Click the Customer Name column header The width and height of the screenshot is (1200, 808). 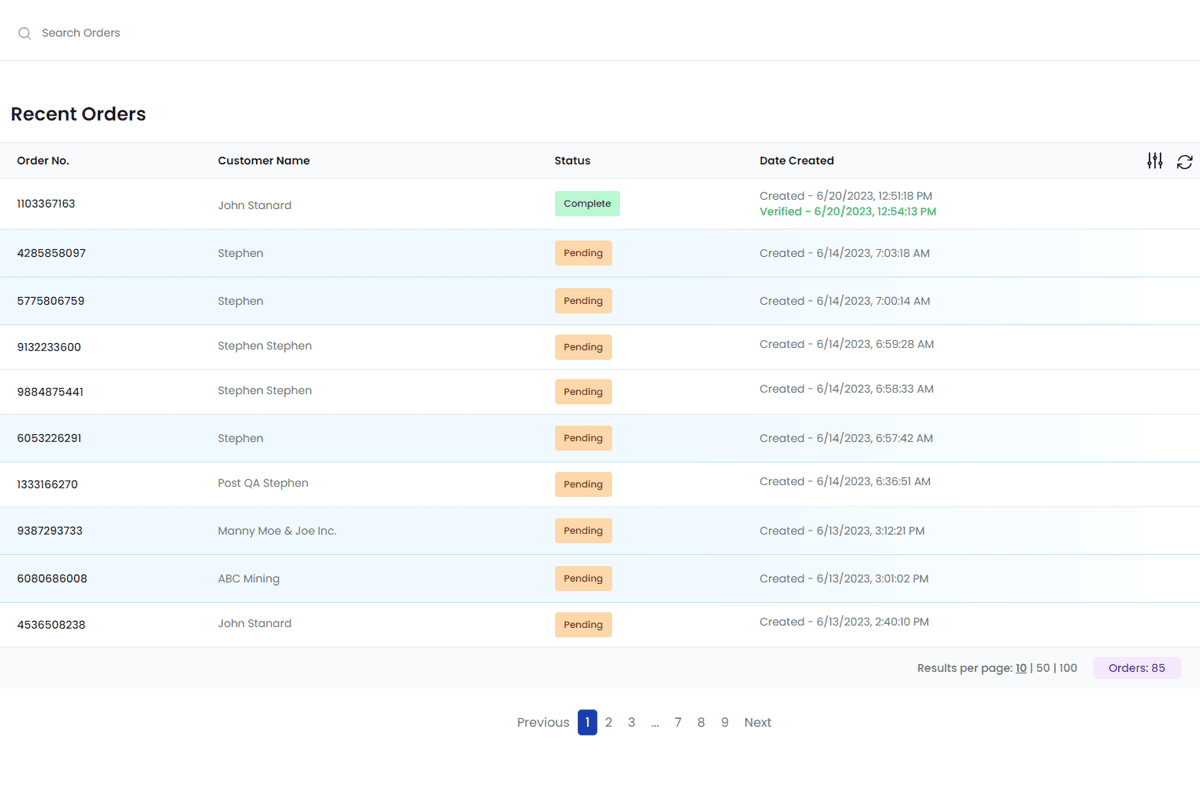point(264,161)
